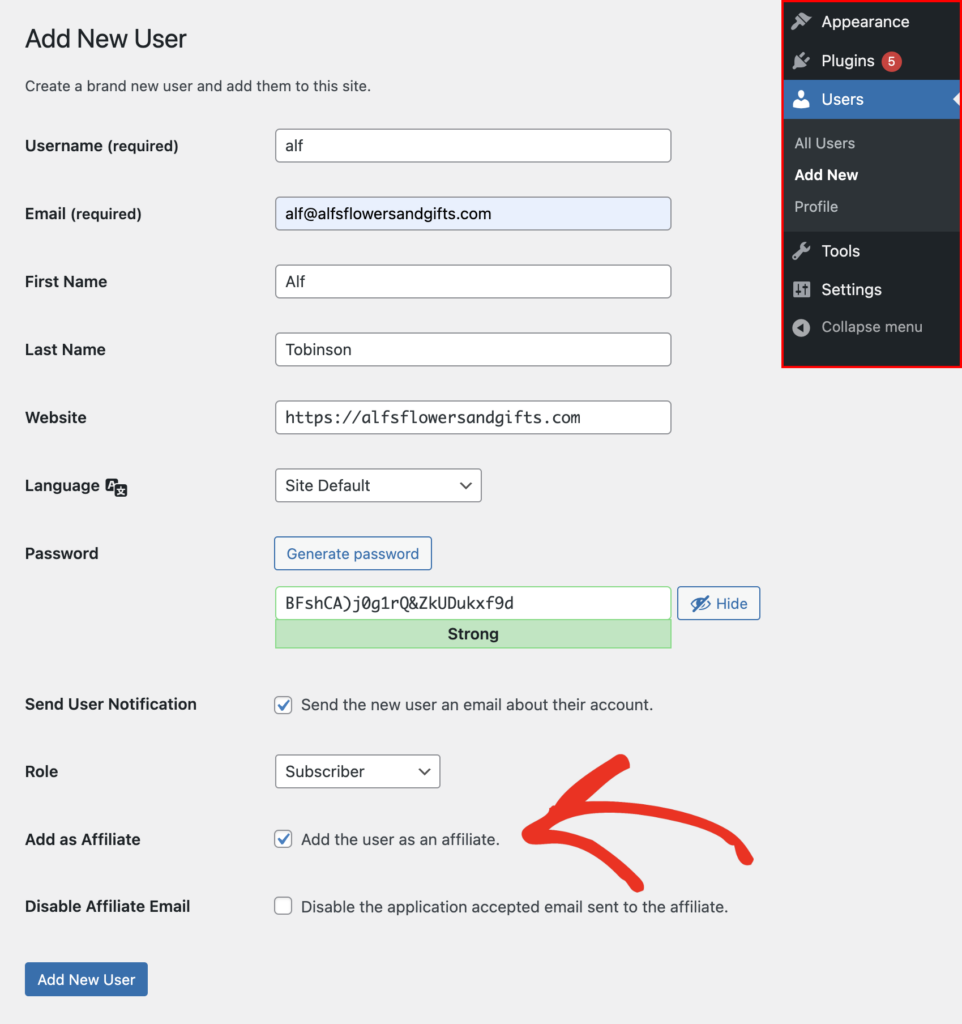Click into the Website URL field
This screenshot has width=962, height=1024.
tap(473, 417)
